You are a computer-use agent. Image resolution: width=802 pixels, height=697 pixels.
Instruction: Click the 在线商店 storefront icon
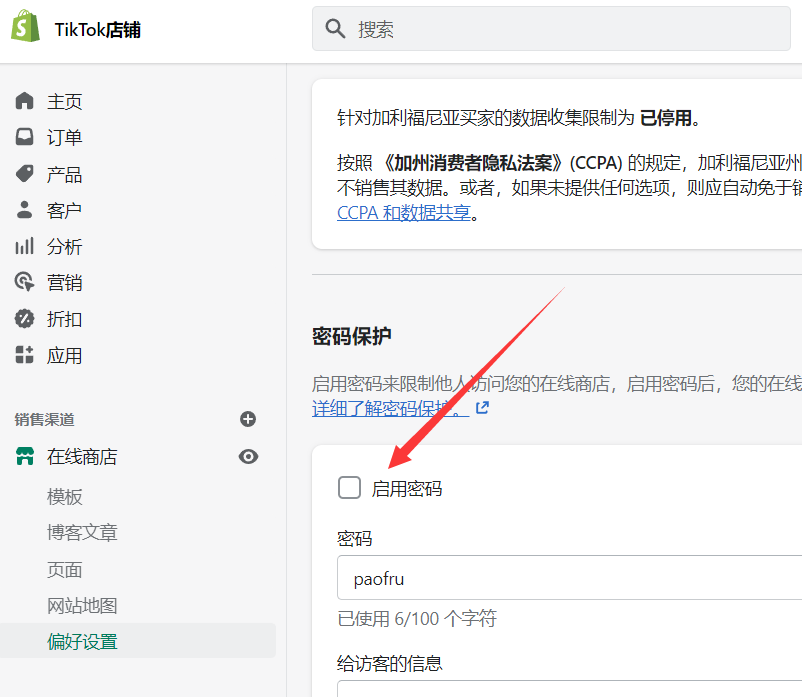[25, 456]
